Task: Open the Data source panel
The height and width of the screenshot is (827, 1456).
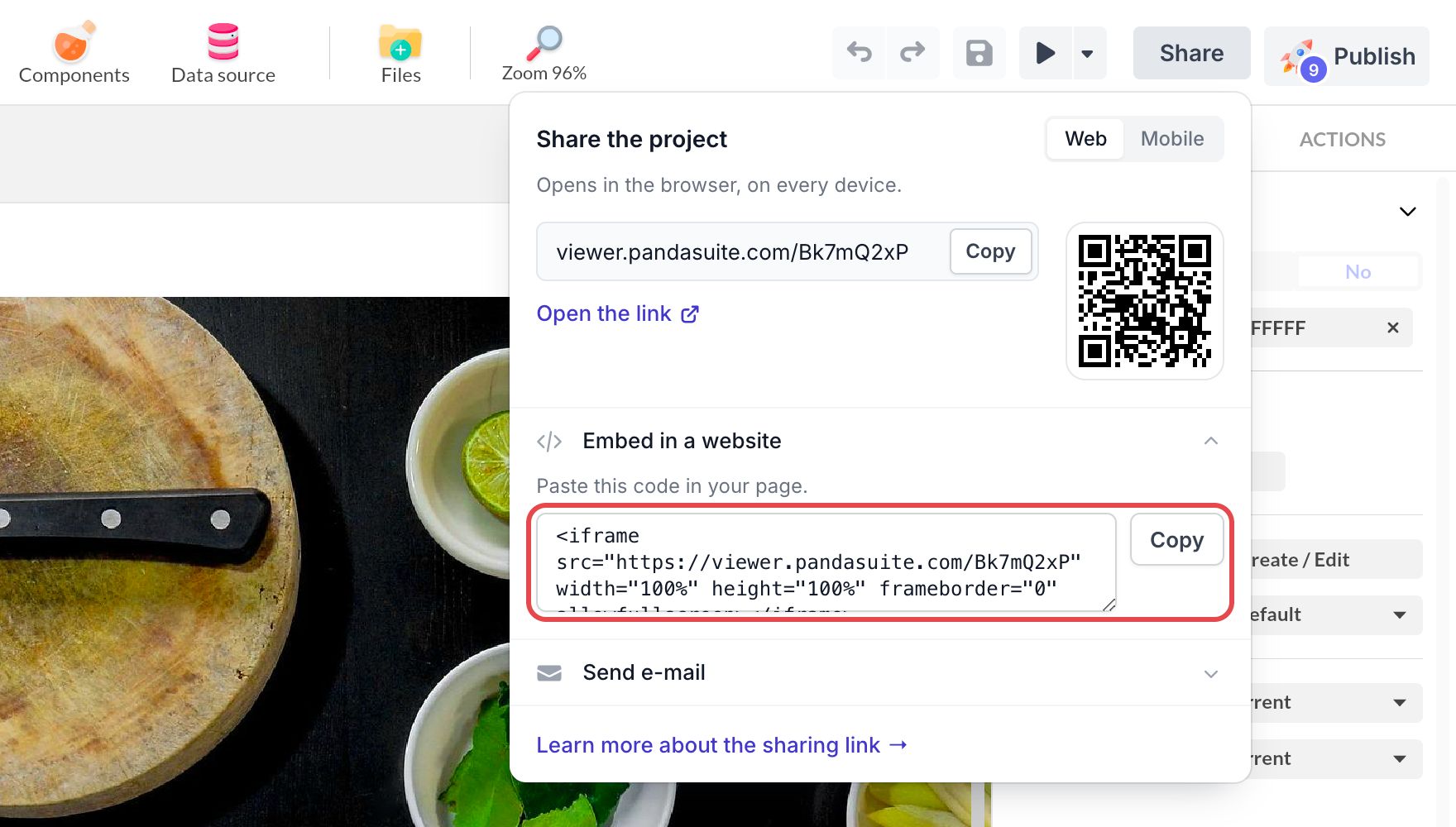Action: [223, 53]
